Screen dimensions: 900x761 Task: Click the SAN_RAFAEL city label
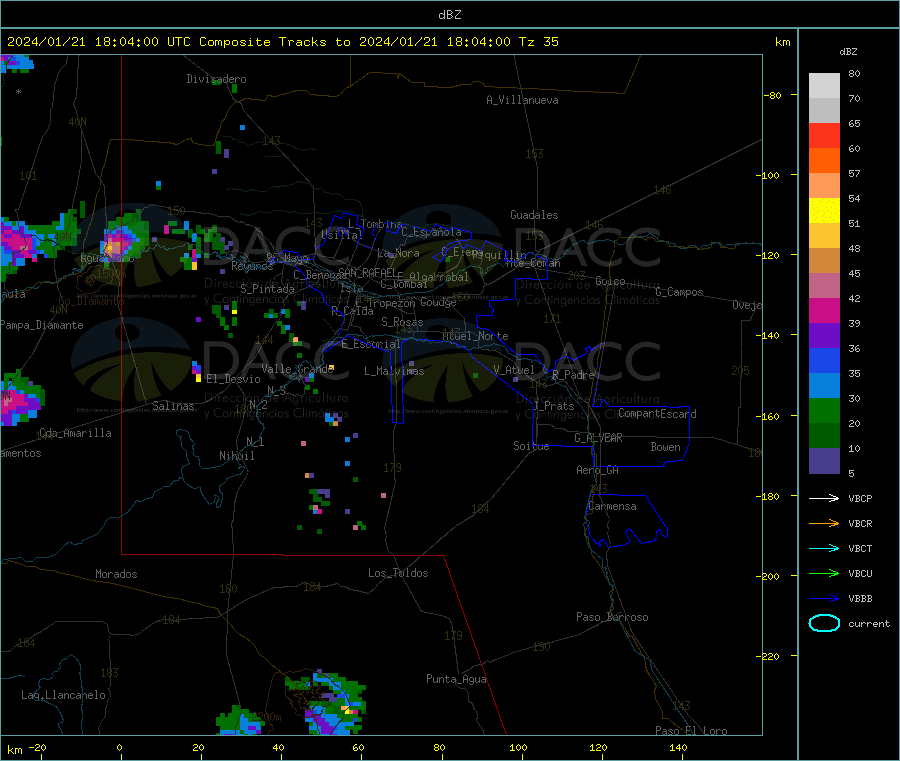click(367, 272)
